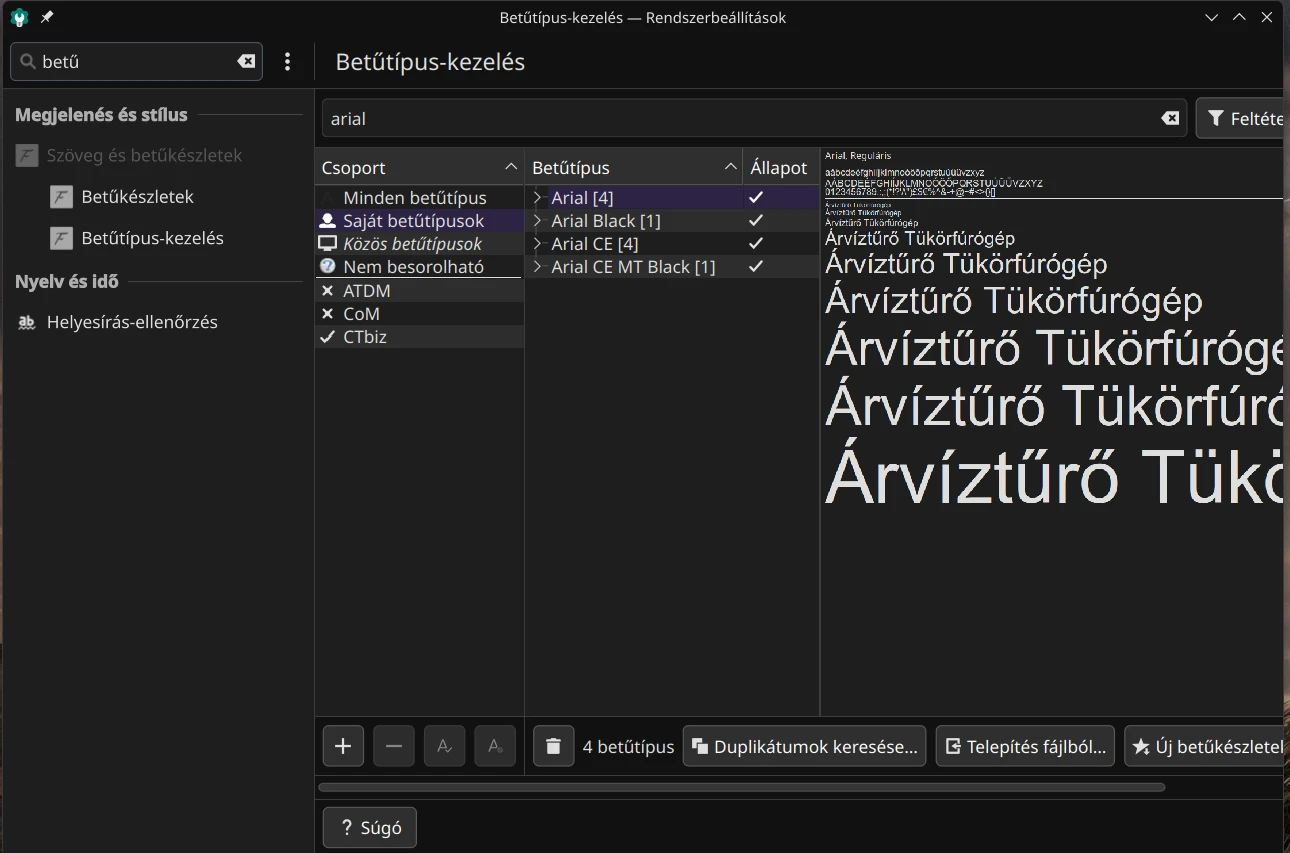
Task: Click Duplikátumok keresése button
Action: [x=805, y=746]
